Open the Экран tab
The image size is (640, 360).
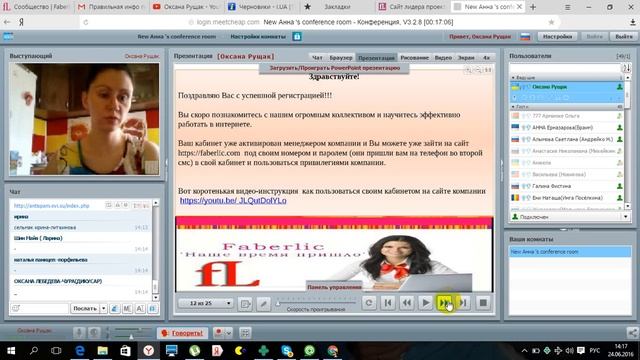click(x=466, y=58)
